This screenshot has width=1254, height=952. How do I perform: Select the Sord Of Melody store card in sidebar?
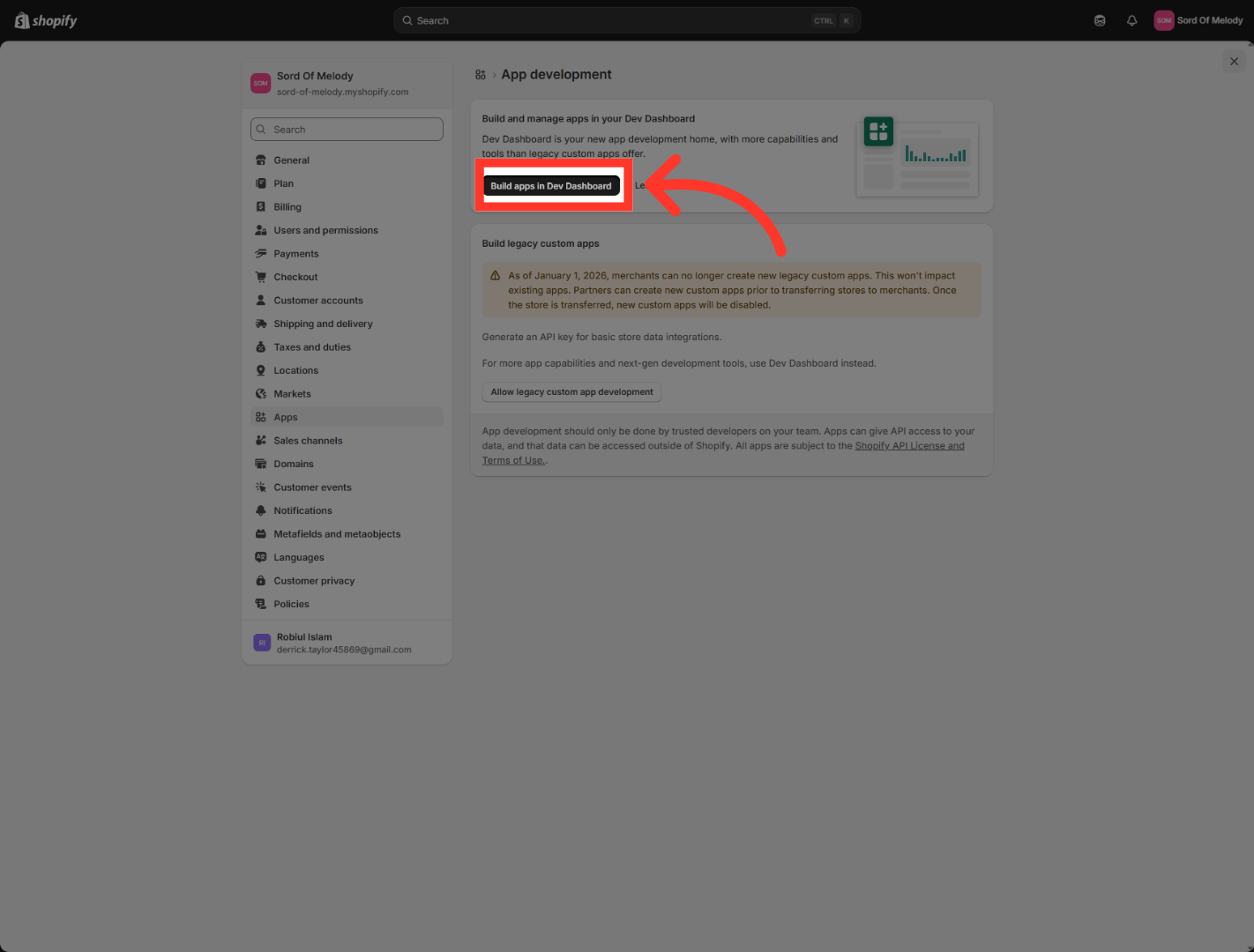pos(347,84)
